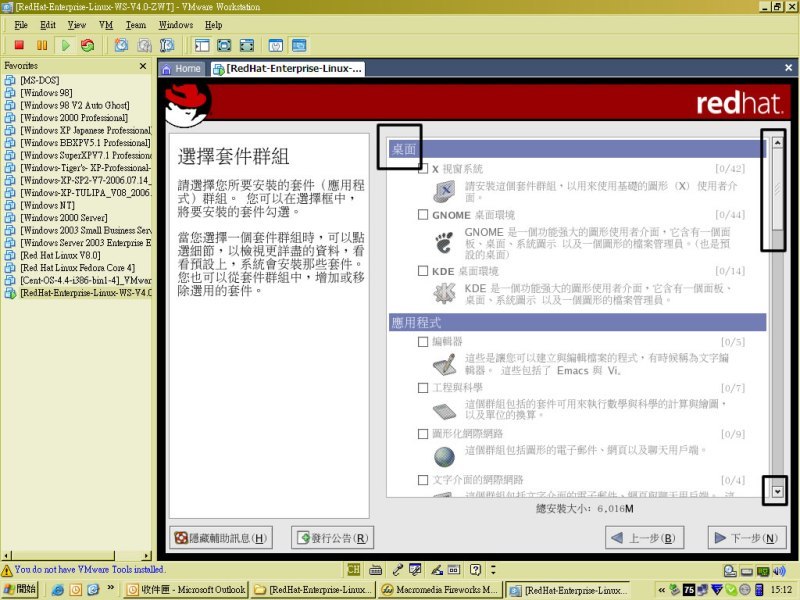
Task: Select [Windows NT] in Favorites
Action: [x=47, y=205]
